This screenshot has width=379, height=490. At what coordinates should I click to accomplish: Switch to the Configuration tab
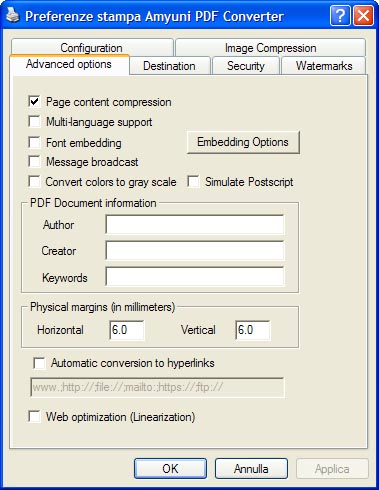pos(92,47)
